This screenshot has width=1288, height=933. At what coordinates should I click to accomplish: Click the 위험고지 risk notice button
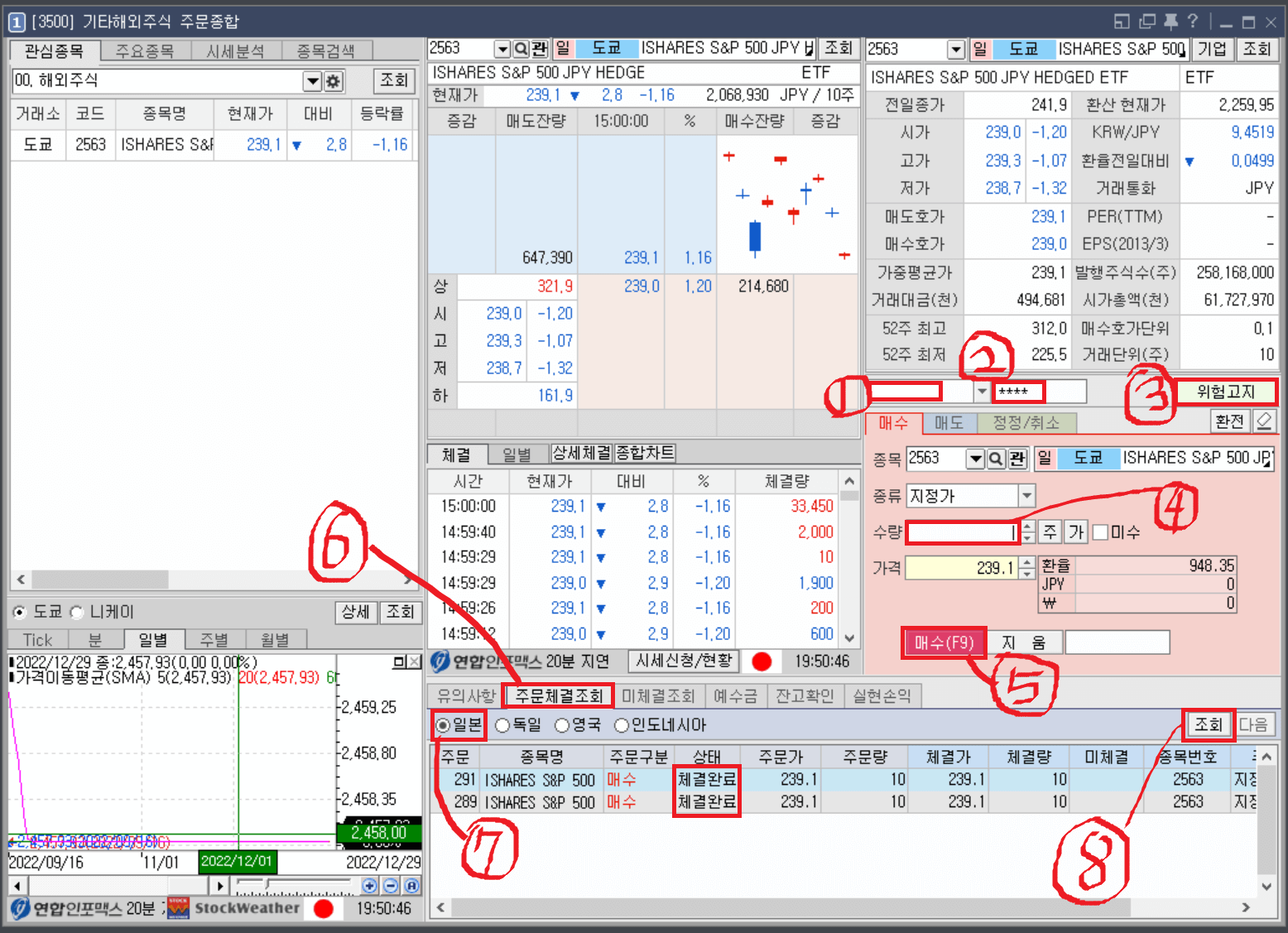[x=1228, y=392]
